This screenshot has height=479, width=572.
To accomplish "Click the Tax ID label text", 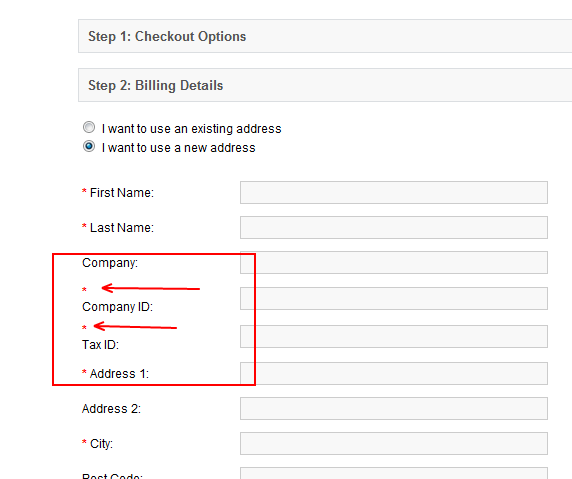I will click(x=100, y=345).
